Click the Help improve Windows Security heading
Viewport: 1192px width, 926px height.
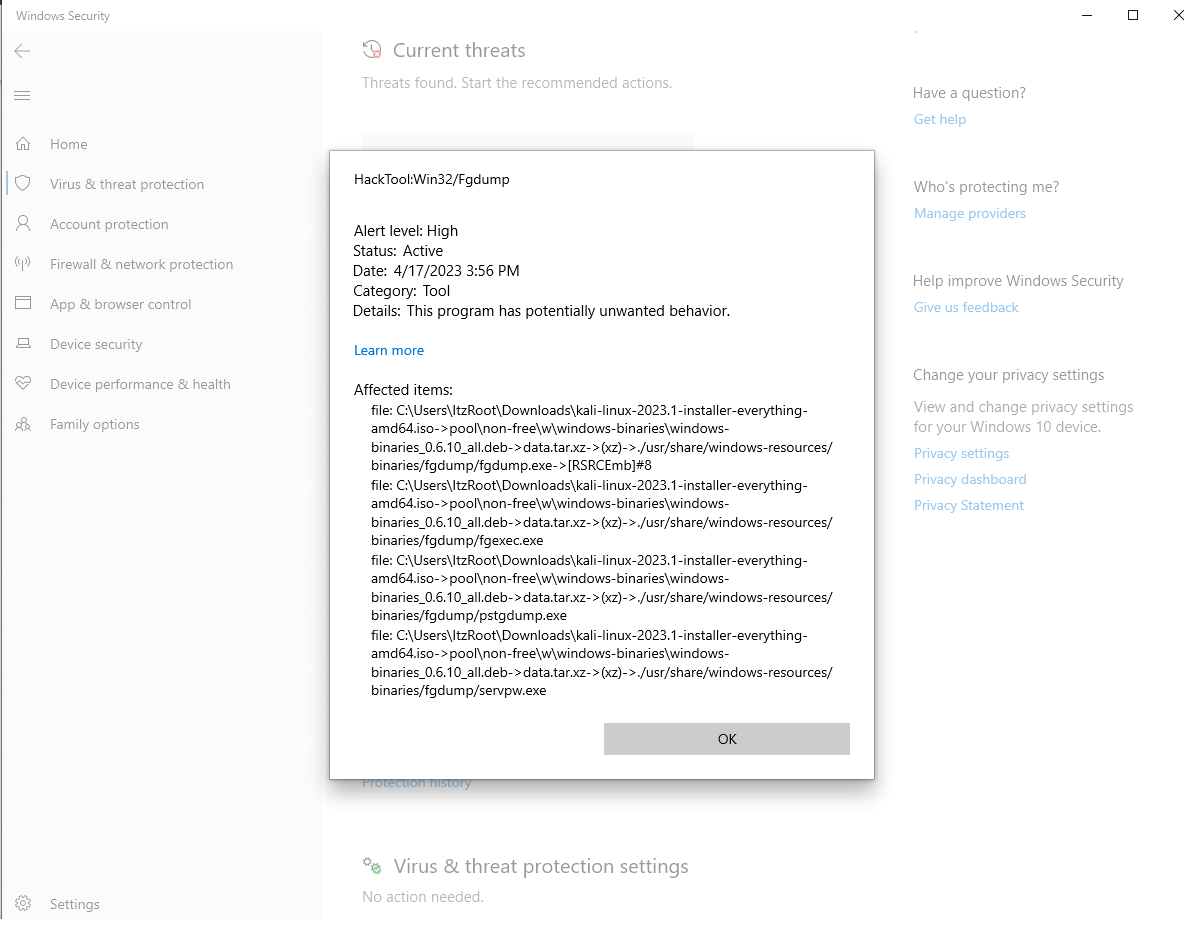click(x=1018, y=281)
